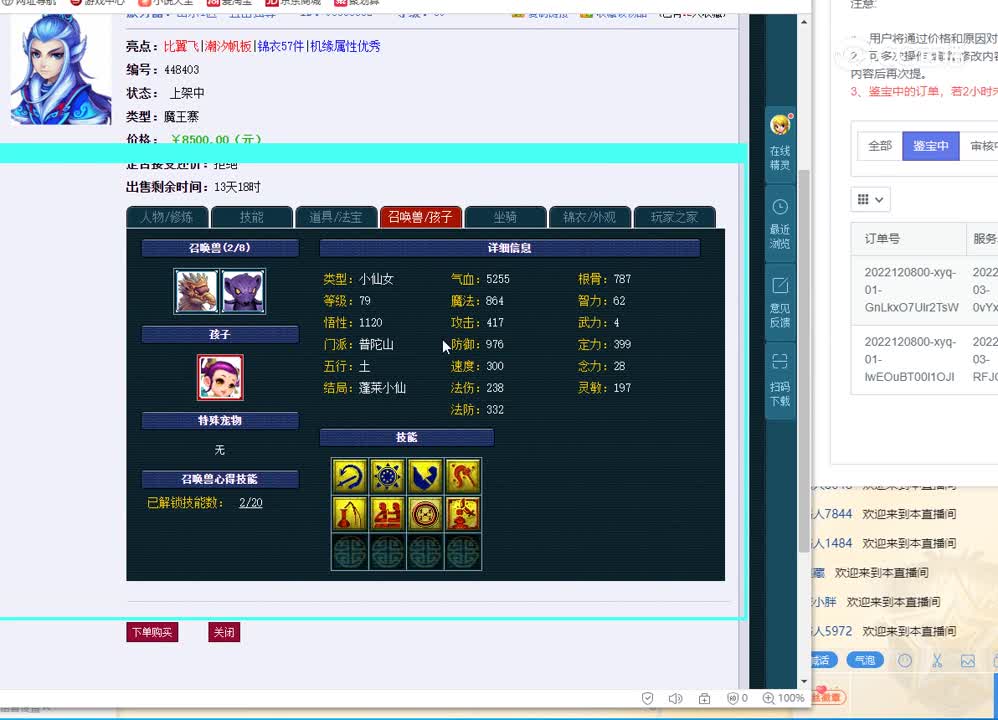Click the shield security icon in status bar
Image resolution: width=998 pixels, height=720 pixels.
647,698
